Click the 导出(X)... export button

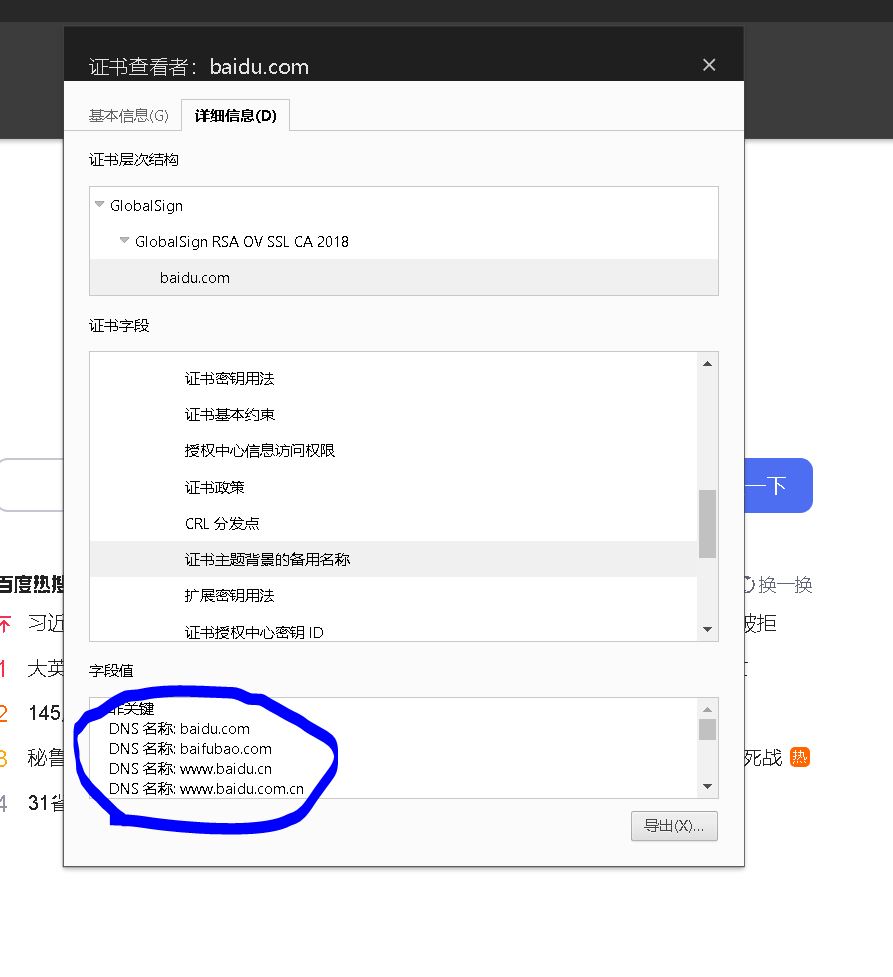click(x=674, y=826)
